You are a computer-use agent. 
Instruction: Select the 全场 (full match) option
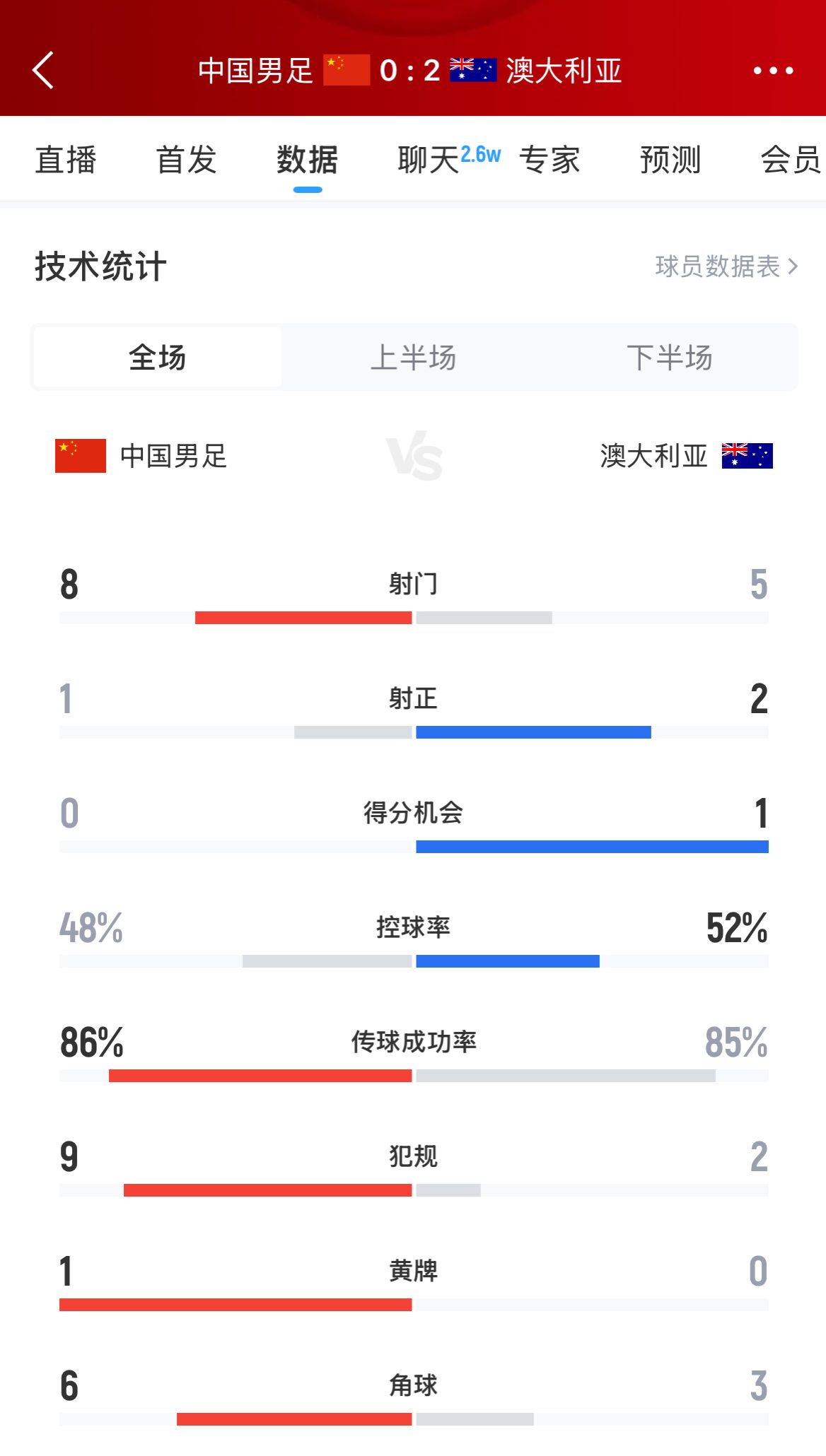click(157, 357)
